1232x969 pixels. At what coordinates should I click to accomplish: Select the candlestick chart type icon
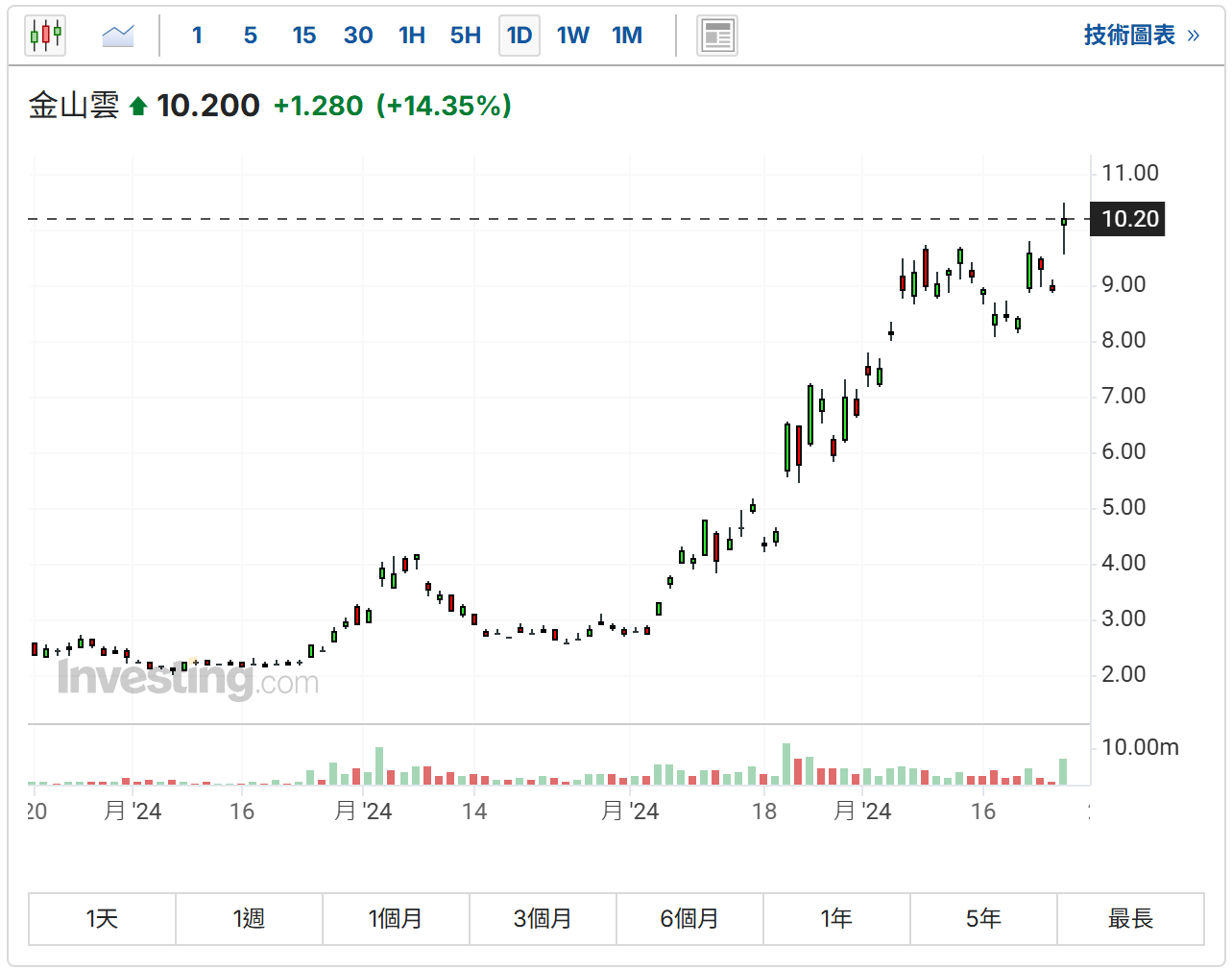coord(45,36)
